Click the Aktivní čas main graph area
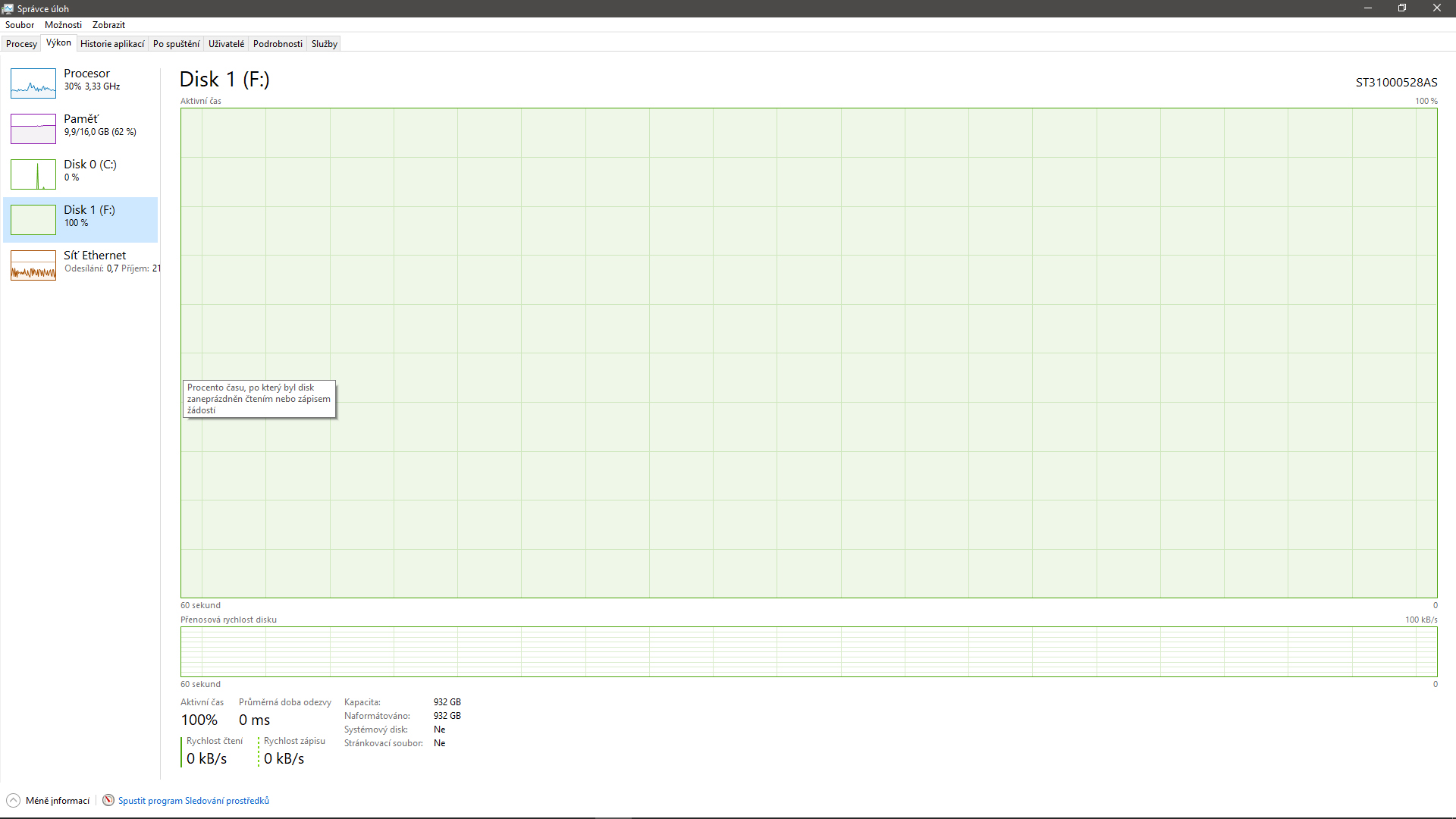 click(808, 353)
